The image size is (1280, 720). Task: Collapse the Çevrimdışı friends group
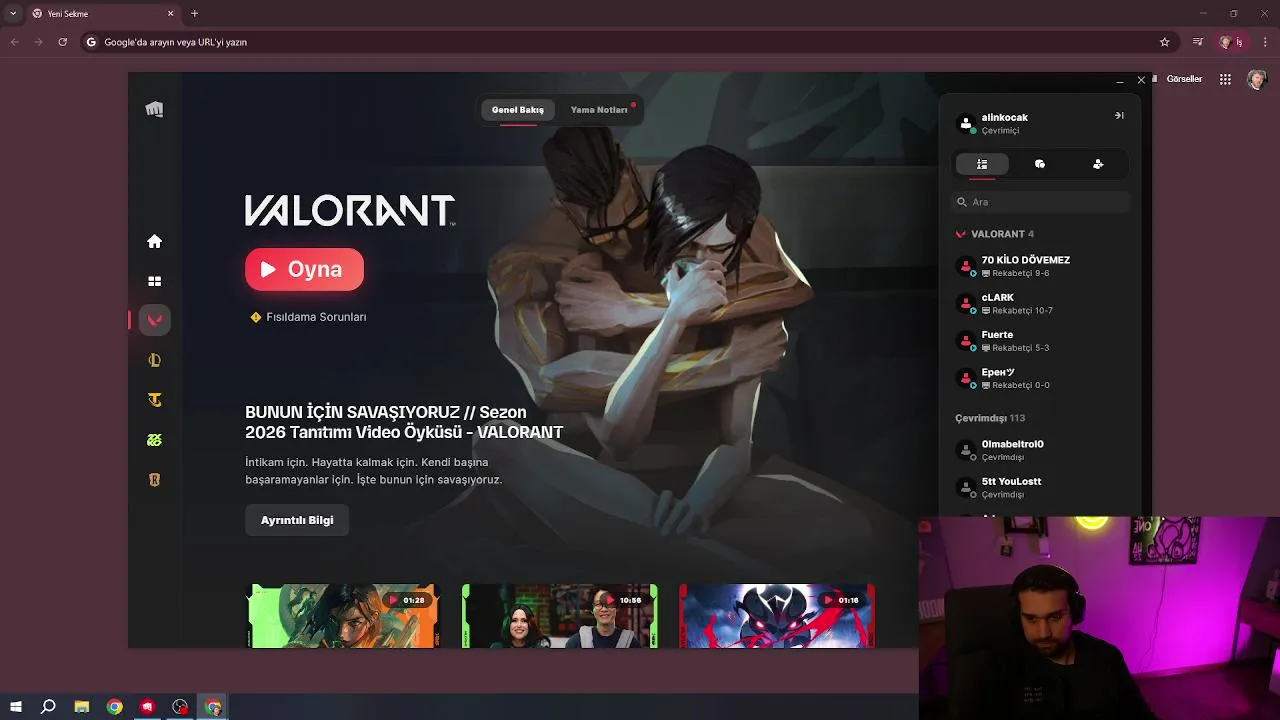point(990,418)
